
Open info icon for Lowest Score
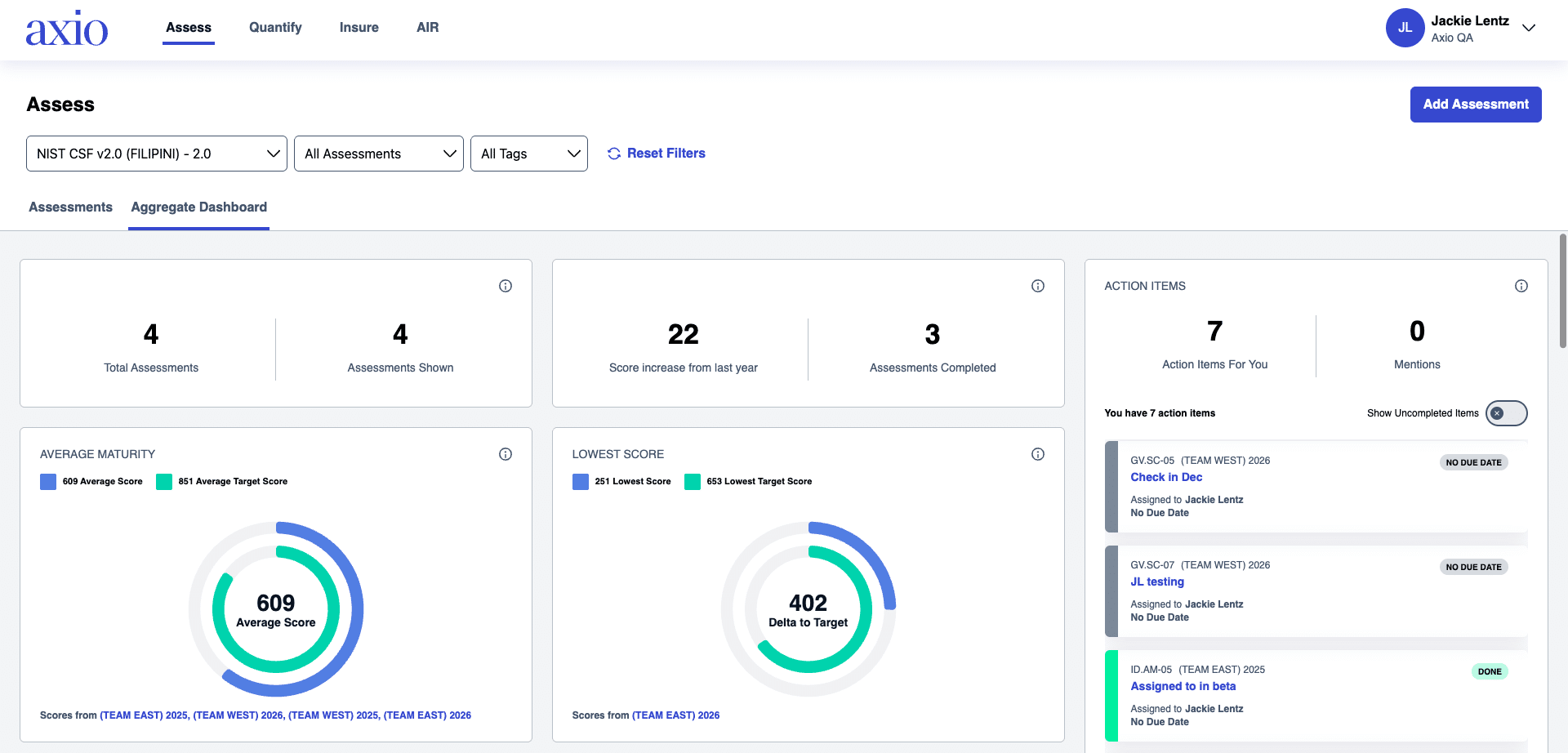1038,454
